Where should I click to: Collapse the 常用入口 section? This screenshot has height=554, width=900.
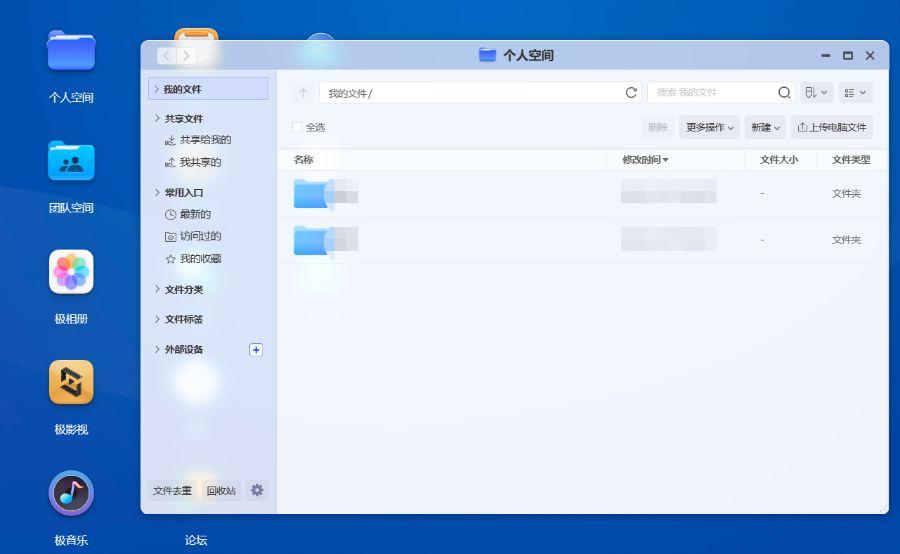click(x=157, y=192)
